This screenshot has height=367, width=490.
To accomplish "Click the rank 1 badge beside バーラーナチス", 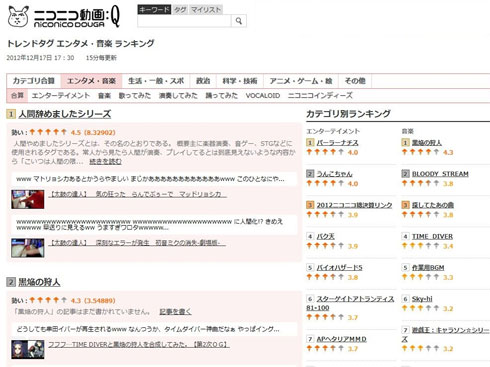I will (x=310, y=143).
